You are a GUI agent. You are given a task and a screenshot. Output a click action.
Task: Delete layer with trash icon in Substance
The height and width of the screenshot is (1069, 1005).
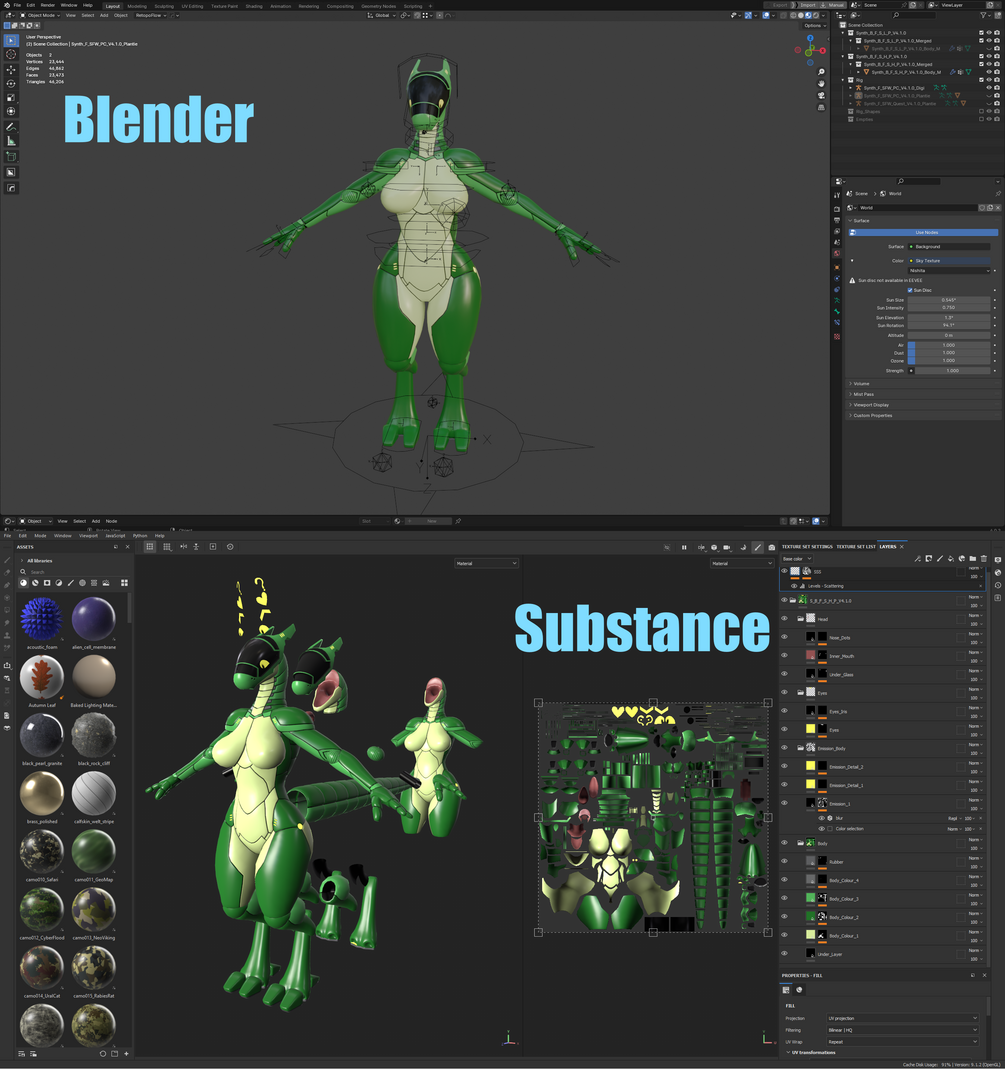point(984,558)
